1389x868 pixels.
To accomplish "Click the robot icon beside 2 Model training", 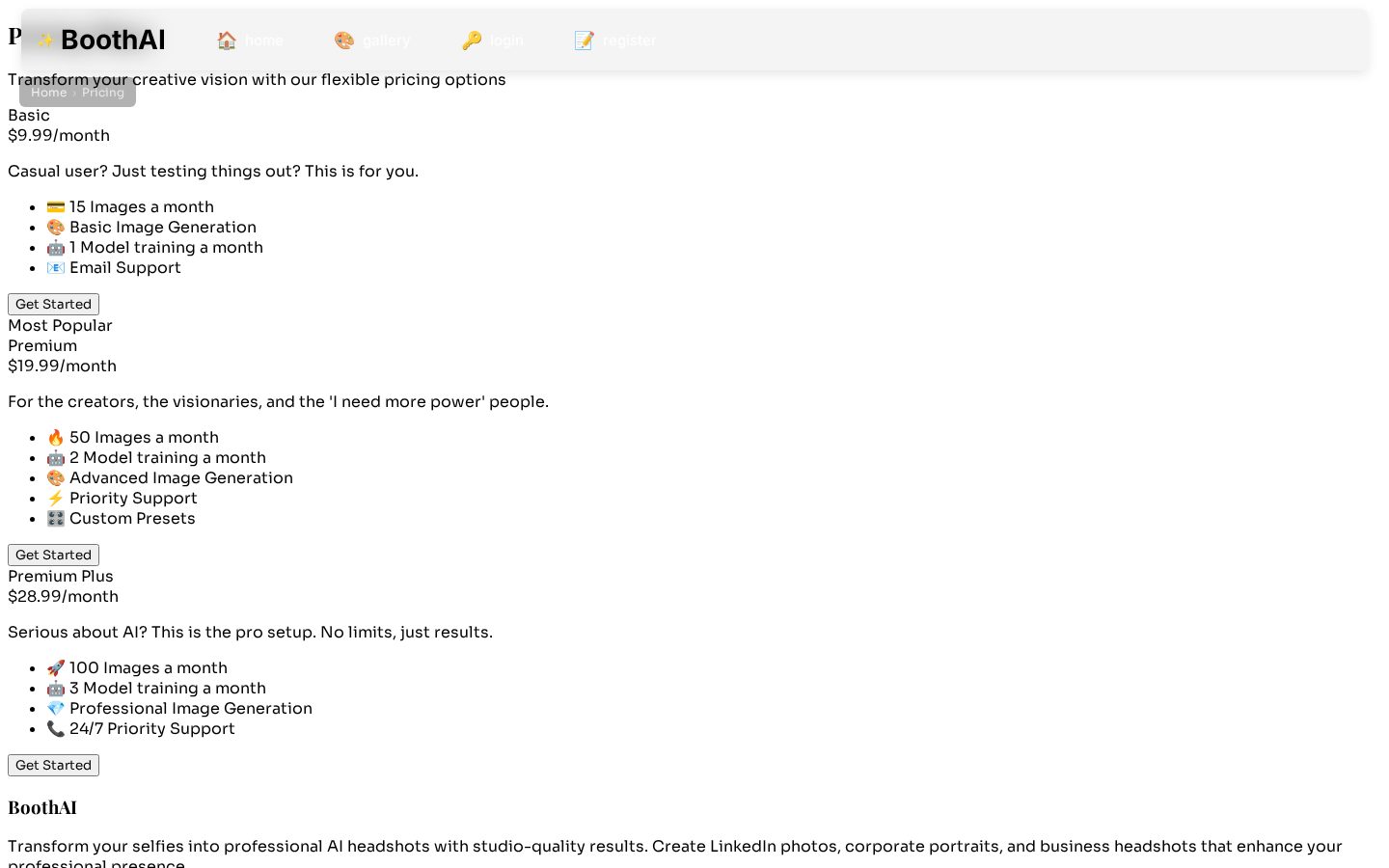I will tap(56, 457).
